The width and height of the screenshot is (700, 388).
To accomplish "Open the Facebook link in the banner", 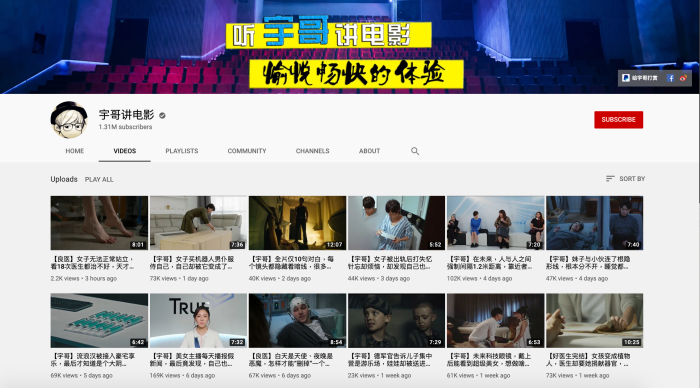I will (671, 78).
